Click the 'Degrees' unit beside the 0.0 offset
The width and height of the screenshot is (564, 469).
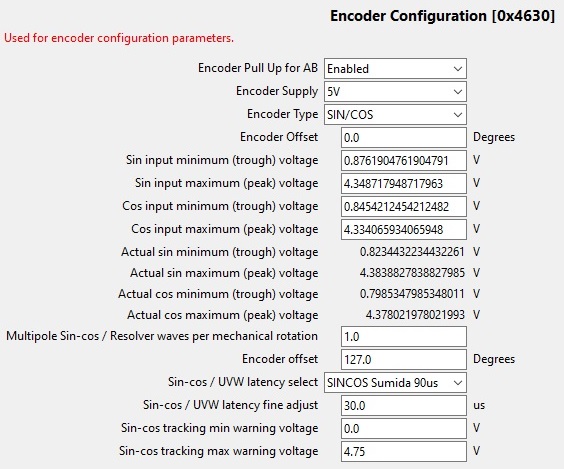pyautogui.click(x=494, y=137)
